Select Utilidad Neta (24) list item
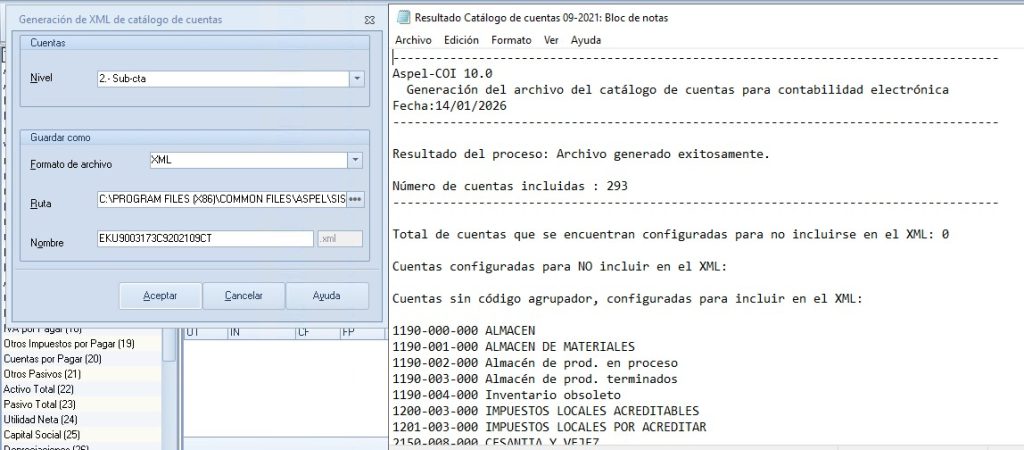Viewport: 1024px width, 450px height. tap(40, 419)
